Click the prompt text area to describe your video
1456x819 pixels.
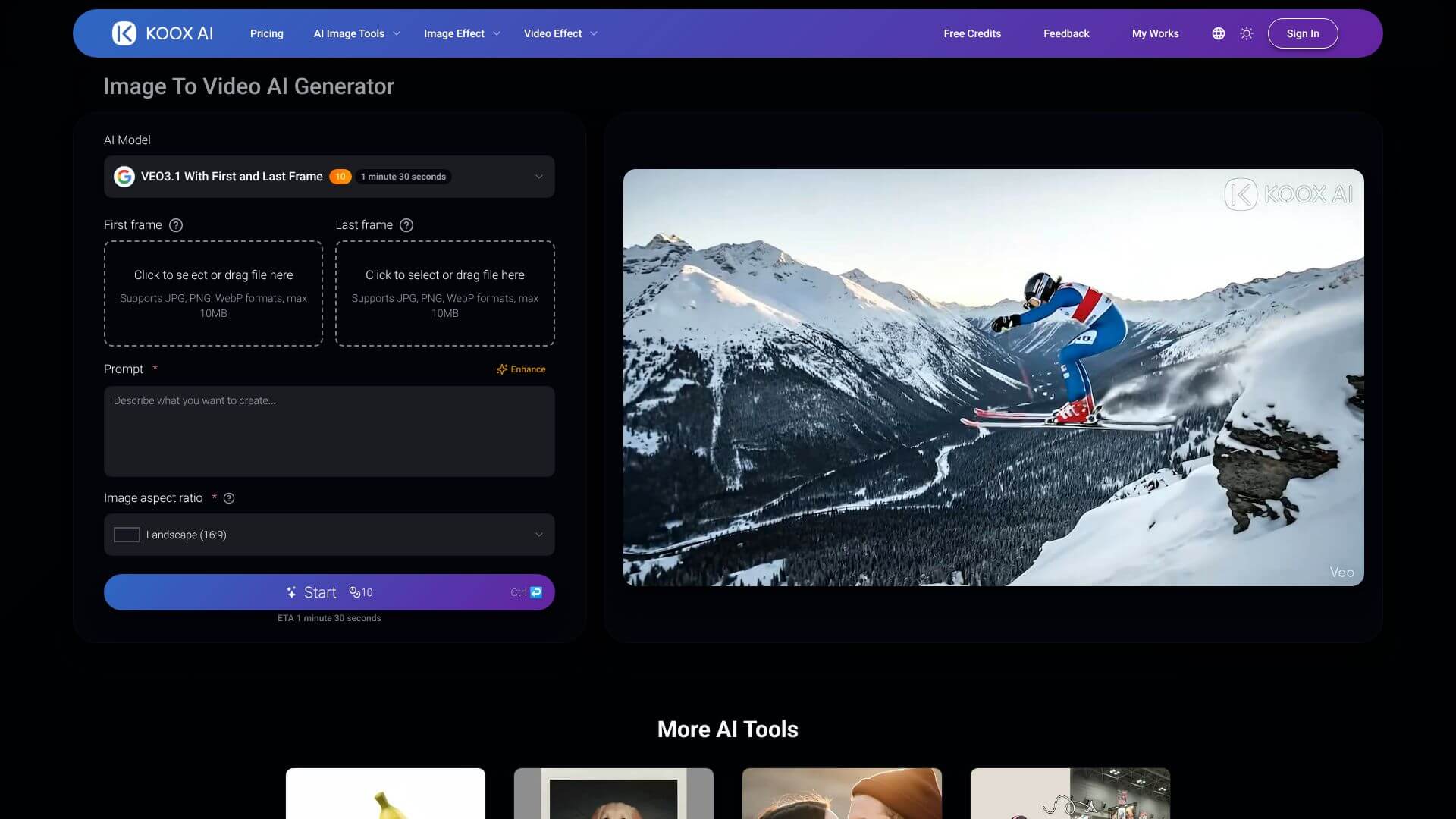click(x=328, y=431)
